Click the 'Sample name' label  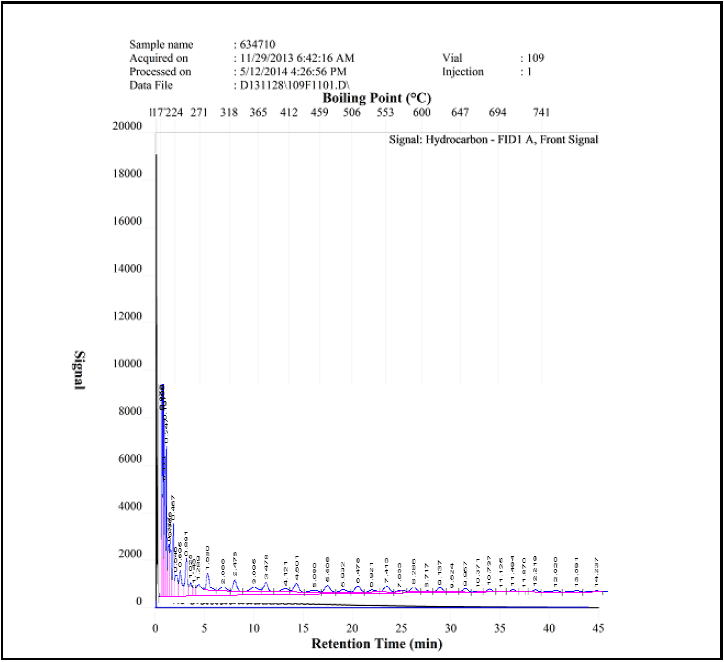161,45
